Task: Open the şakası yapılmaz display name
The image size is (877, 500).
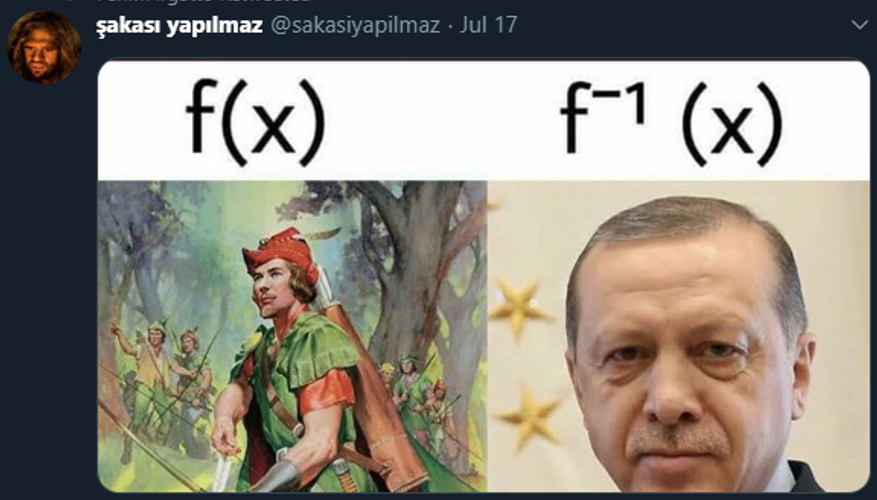Action: [x=179, y=26]
